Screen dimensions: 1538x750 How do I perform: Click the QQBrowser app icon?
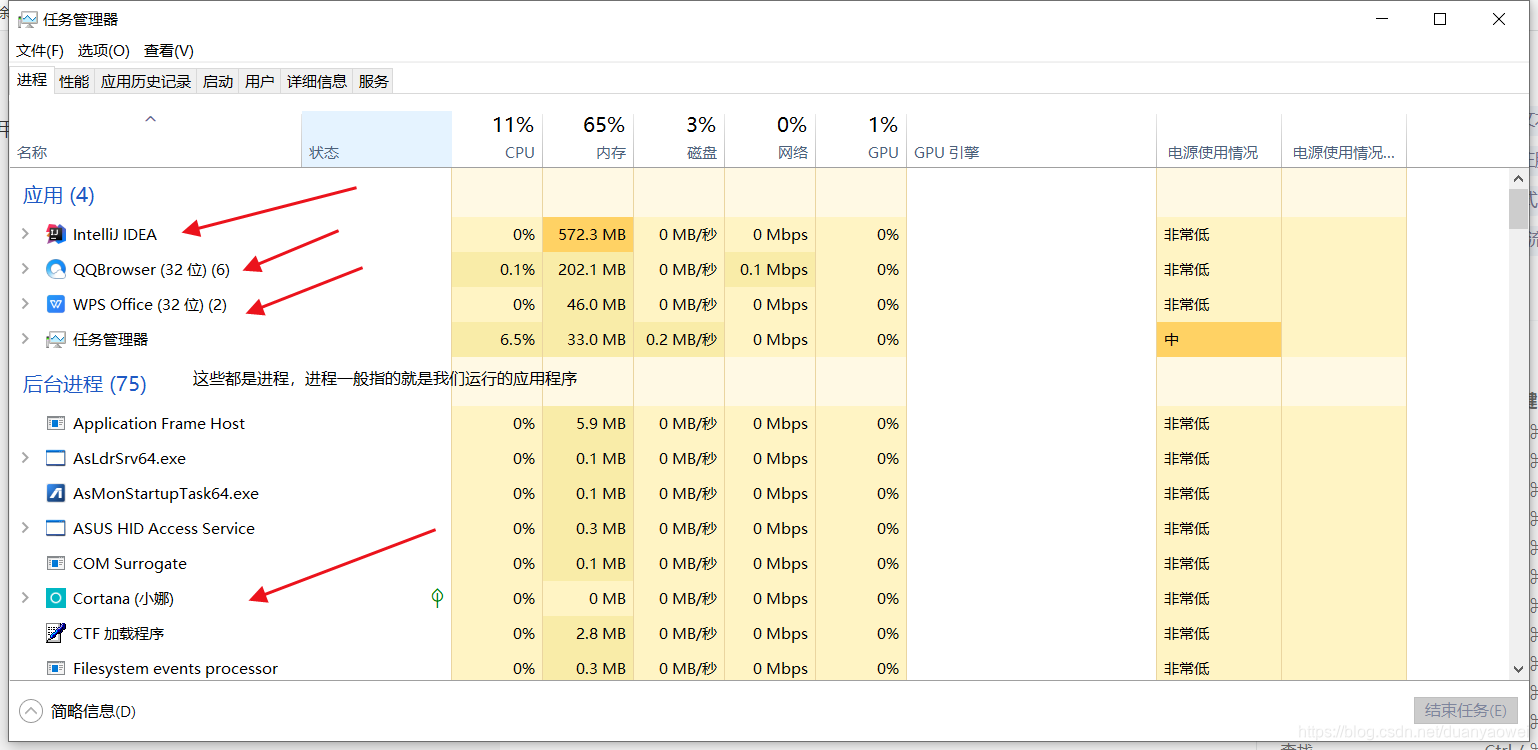pos(56,270)
